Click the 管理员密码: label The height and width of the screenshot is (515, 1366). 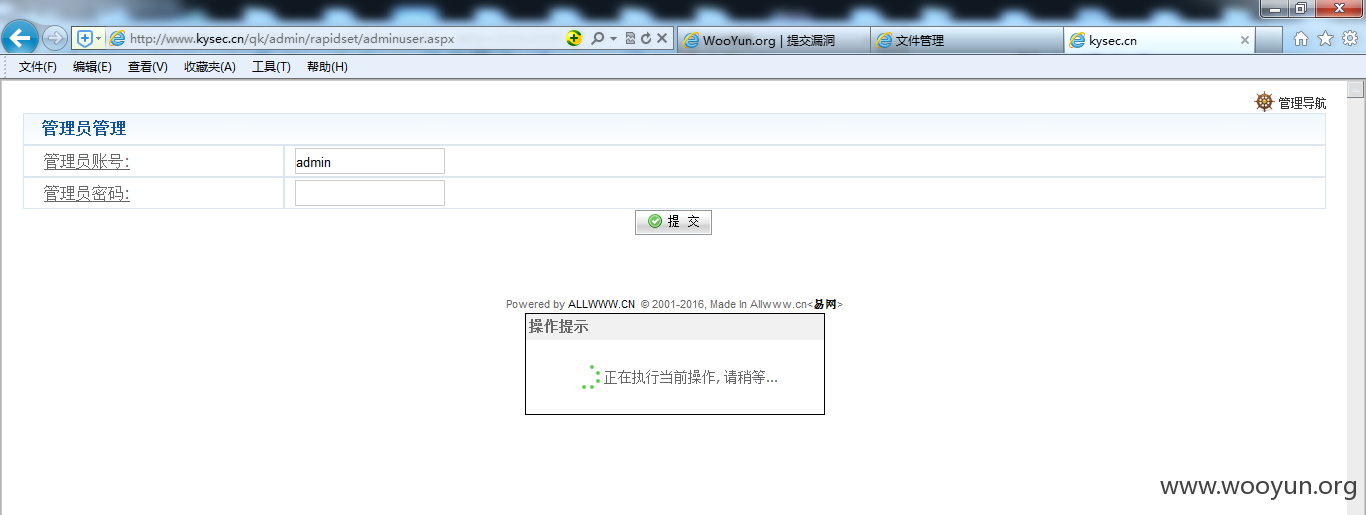tap(86, 194)
